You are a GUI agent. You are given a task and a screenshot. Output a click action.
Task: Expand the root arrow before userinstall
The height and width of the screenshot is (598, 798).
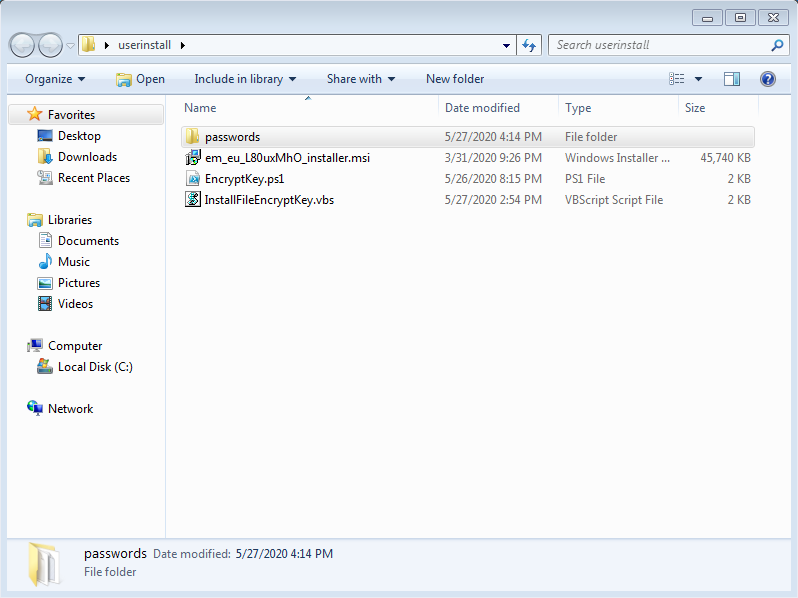(106, 45)
